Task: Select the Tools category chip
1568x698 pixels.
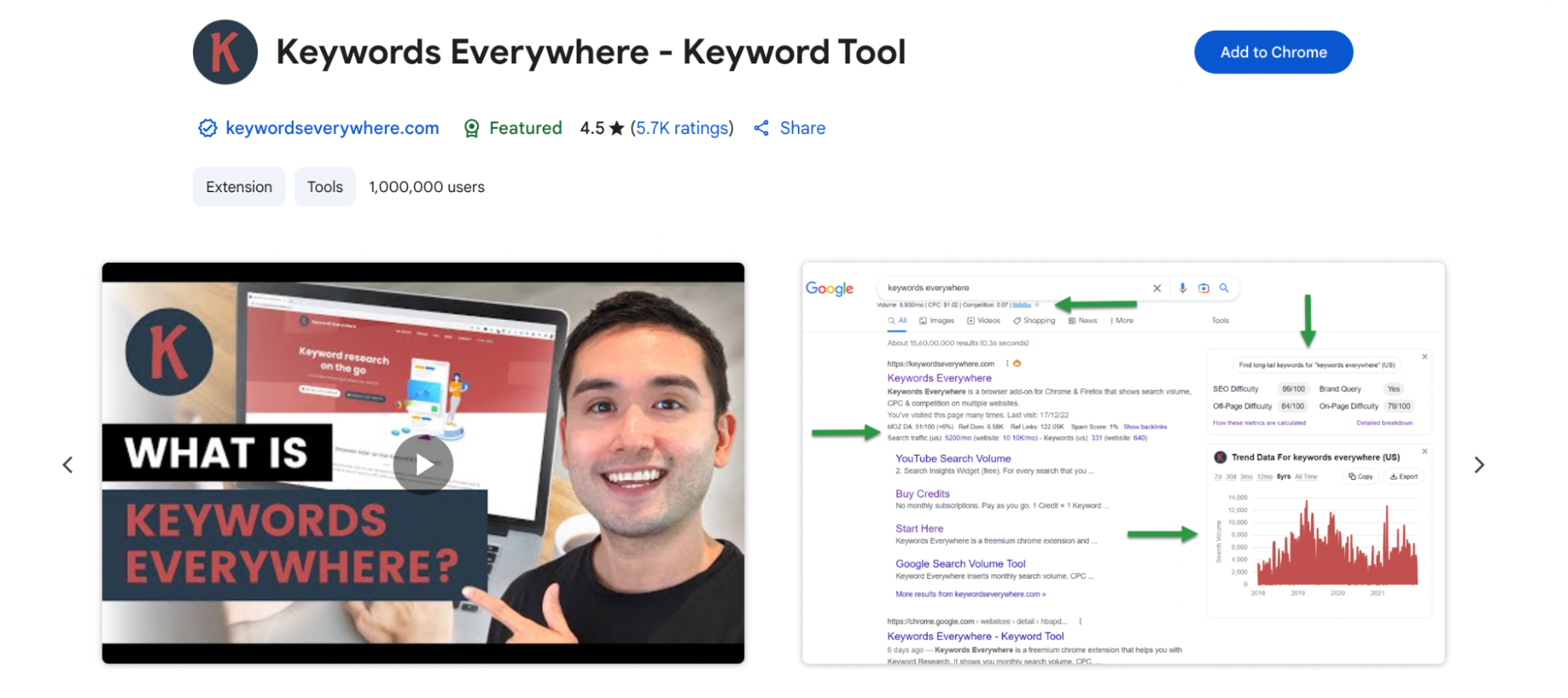Action: (x=325, y=187)
